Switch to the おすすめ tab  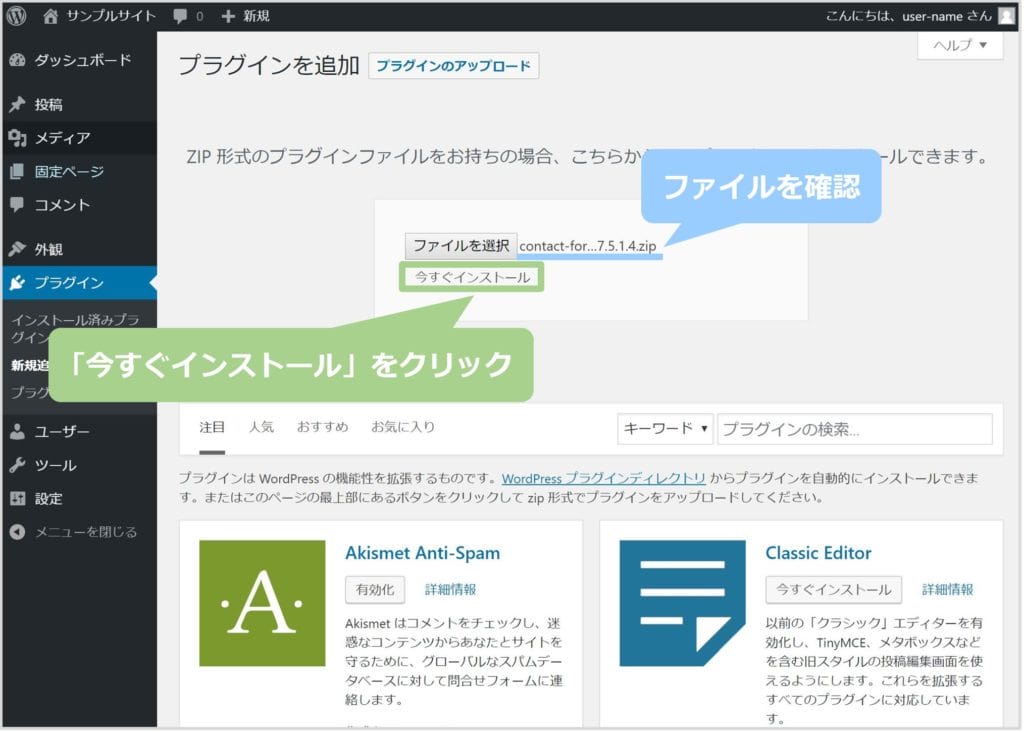[x=322, y=427]
